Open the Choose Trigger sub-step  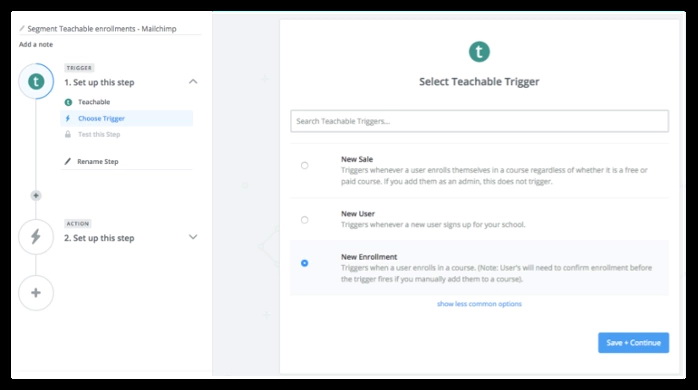(x=126, y=118)
